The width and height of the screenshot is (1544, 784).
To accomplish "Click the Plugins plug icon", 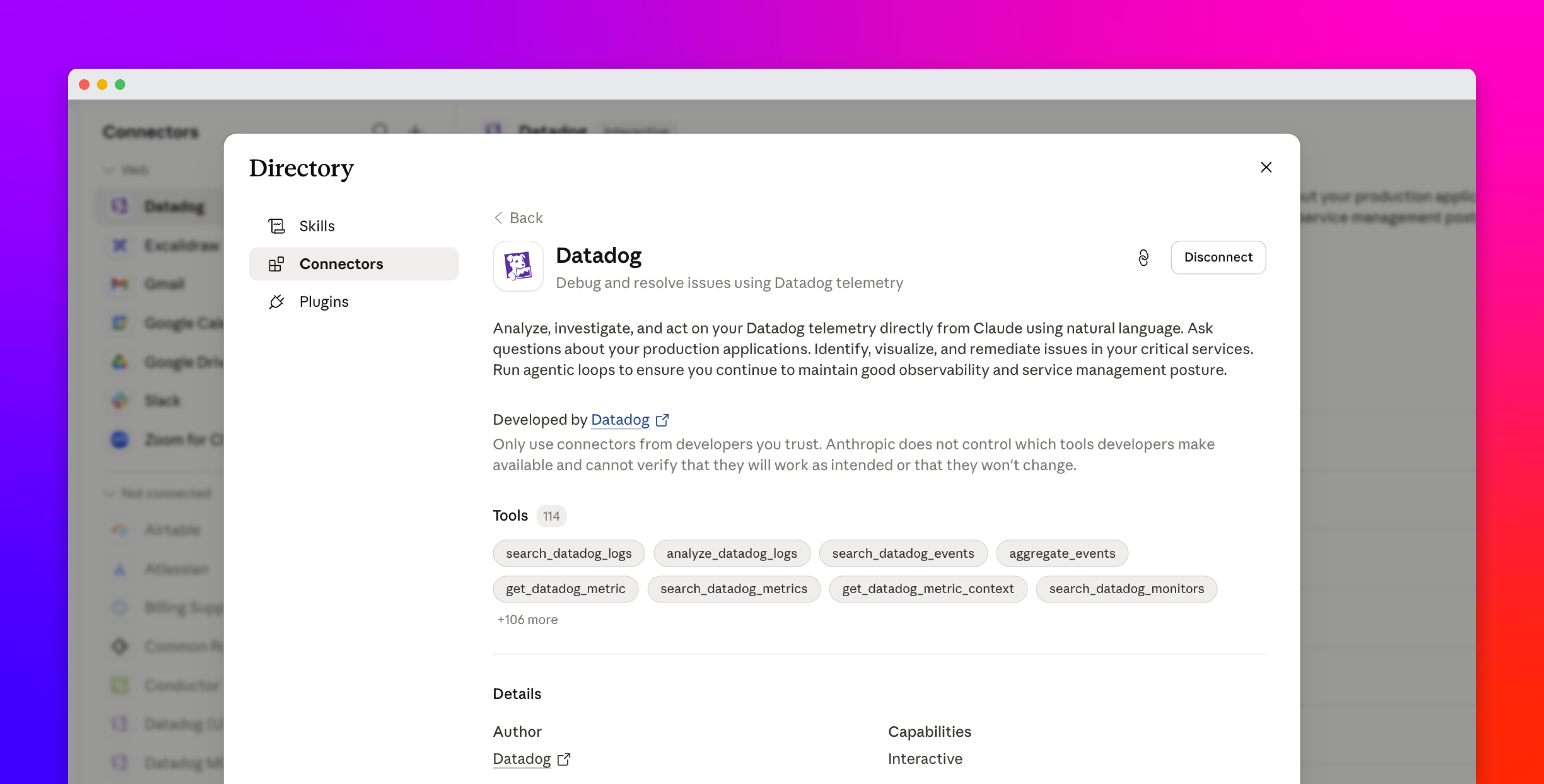I will tap(276, 301).
